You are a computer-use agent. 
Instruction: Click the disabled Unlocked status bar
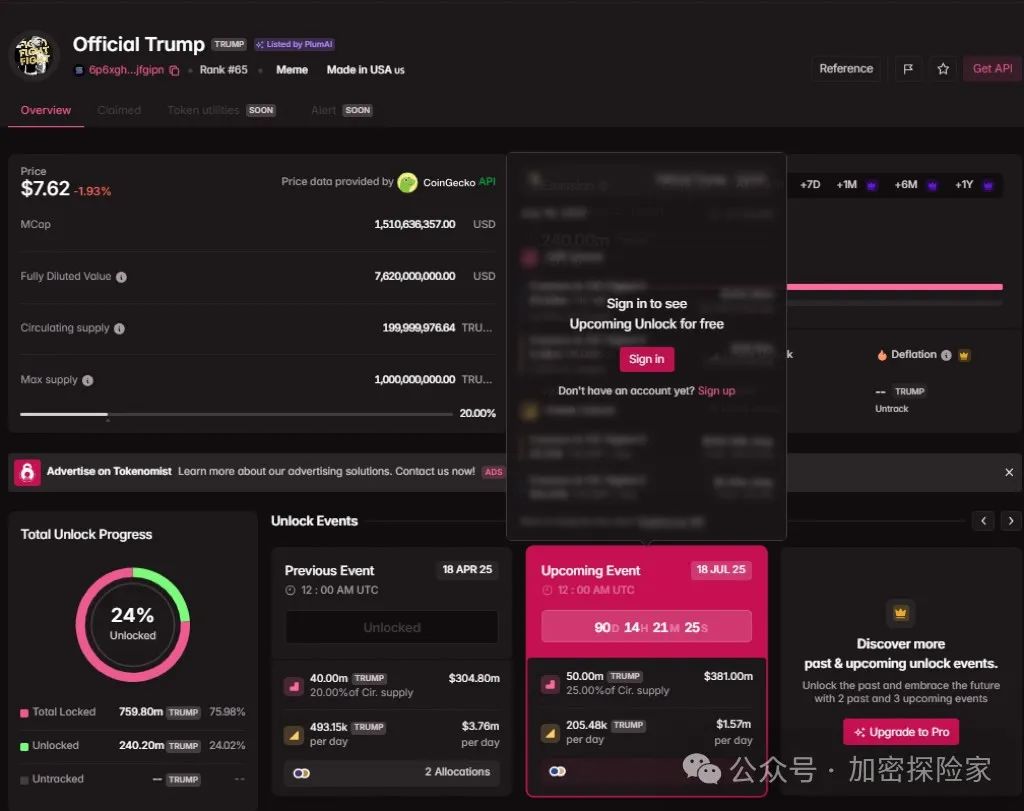pos(392,627)
